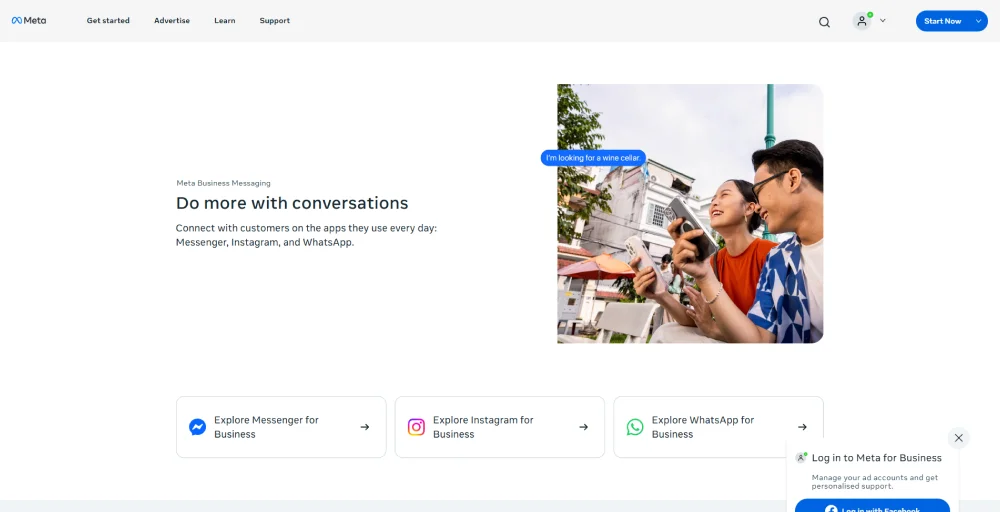This screenshot has width=1000, height=512.
Task: Click the Messenger logo icon
Action: pos(197,427)
